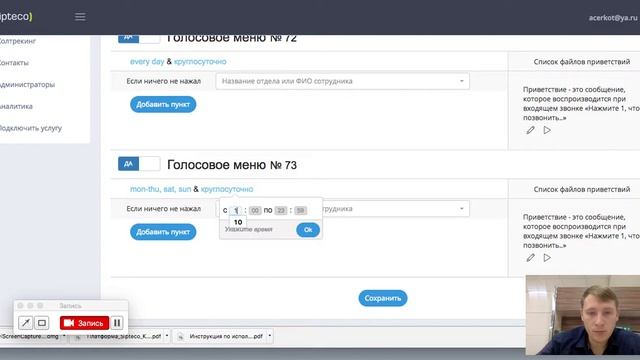
Task: Play the greeting for voice menu 73
Action: click(x=547, y=258)
